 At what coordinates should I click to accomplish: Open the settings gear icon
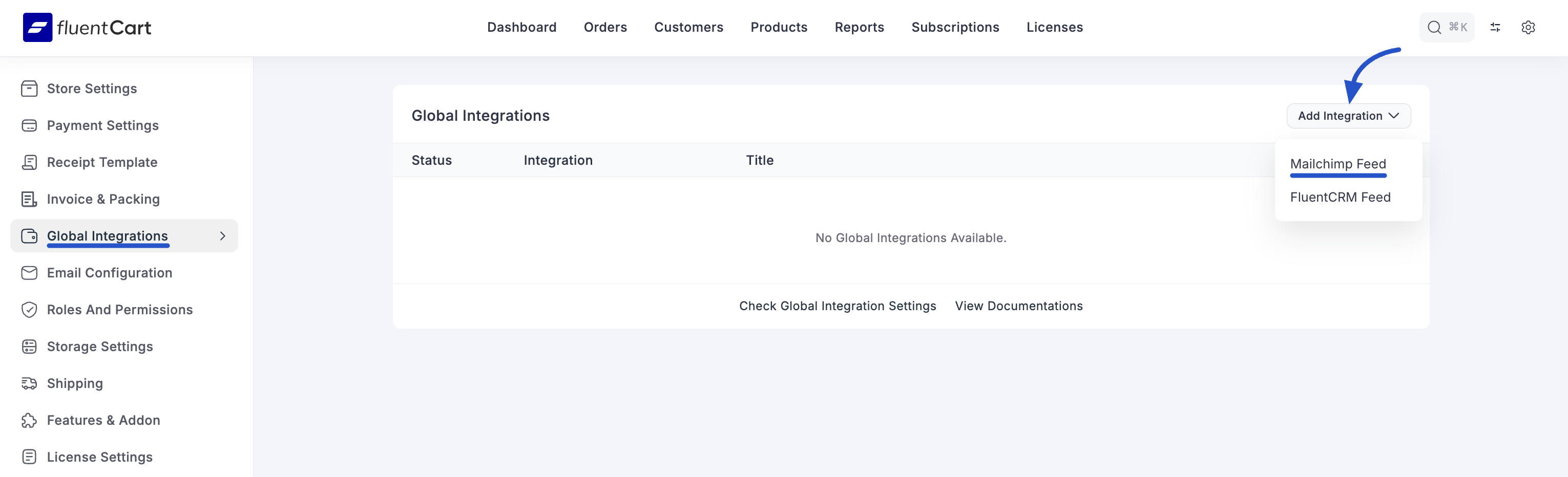[x=1528, y=27]
